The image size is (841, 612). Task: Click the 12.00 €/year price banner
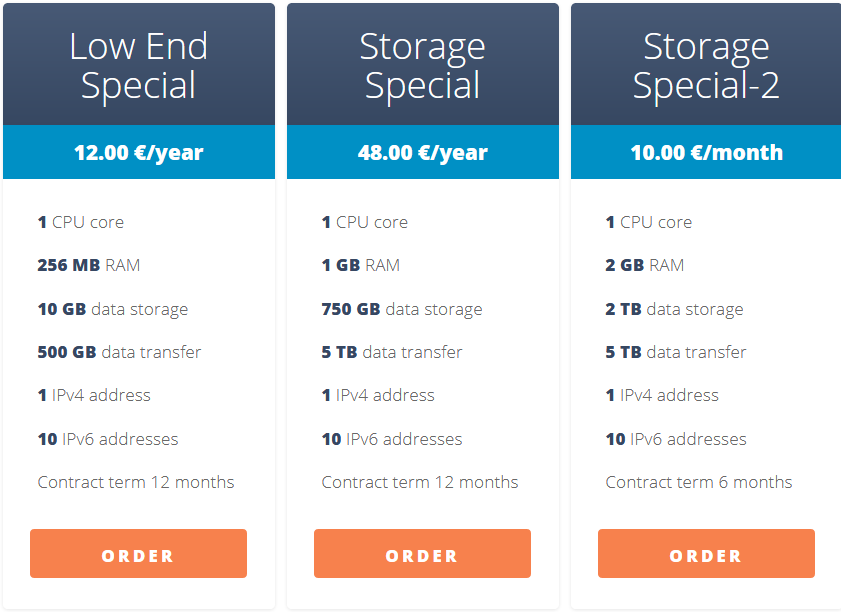click(x=138, y=153)
